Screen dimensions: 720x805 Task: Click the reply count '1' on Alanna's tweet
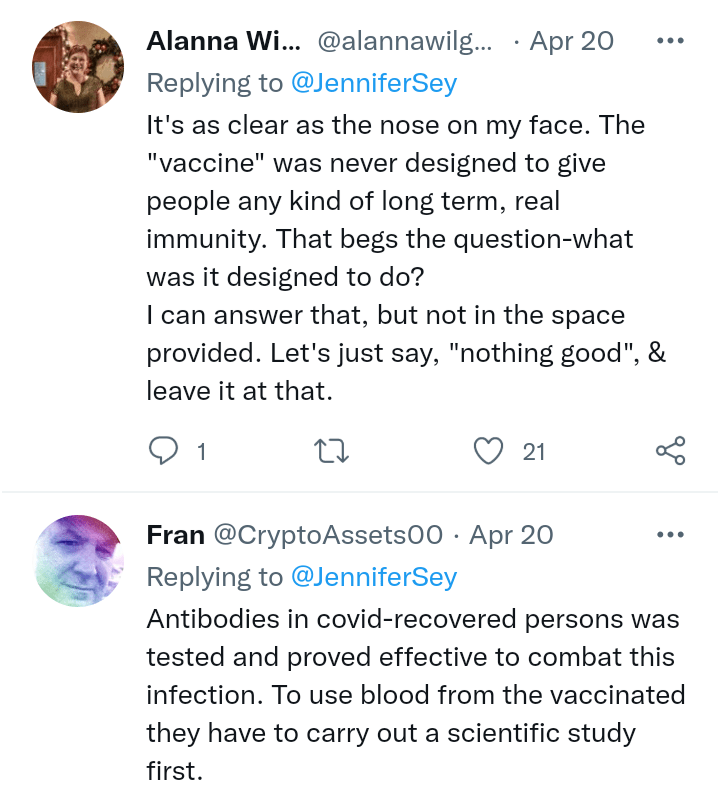[201, 452]
